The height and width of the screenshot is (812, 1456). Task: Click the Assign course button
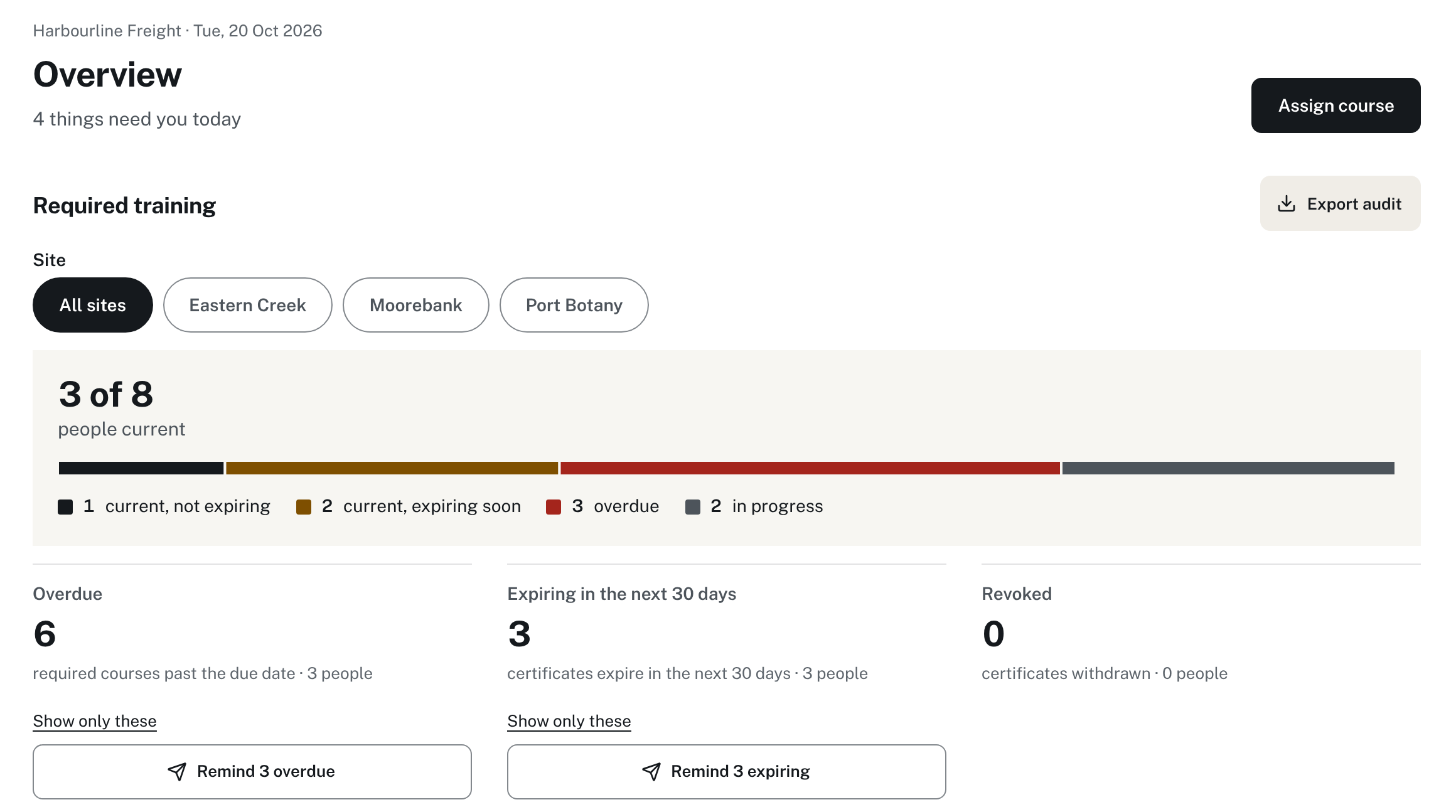pos(1336,105)
